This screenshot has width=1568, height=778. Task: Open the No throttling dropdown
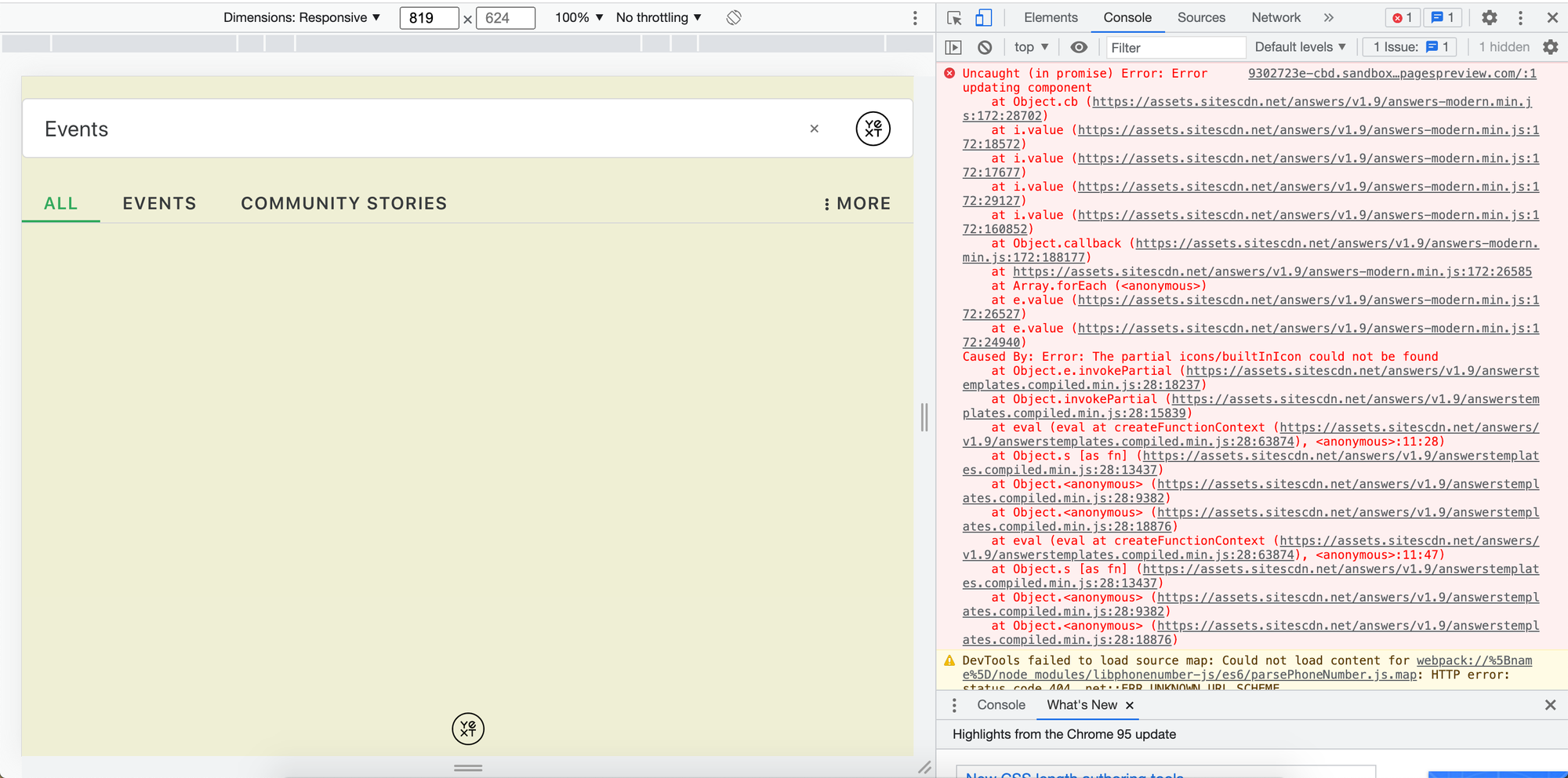coord(659,17)
